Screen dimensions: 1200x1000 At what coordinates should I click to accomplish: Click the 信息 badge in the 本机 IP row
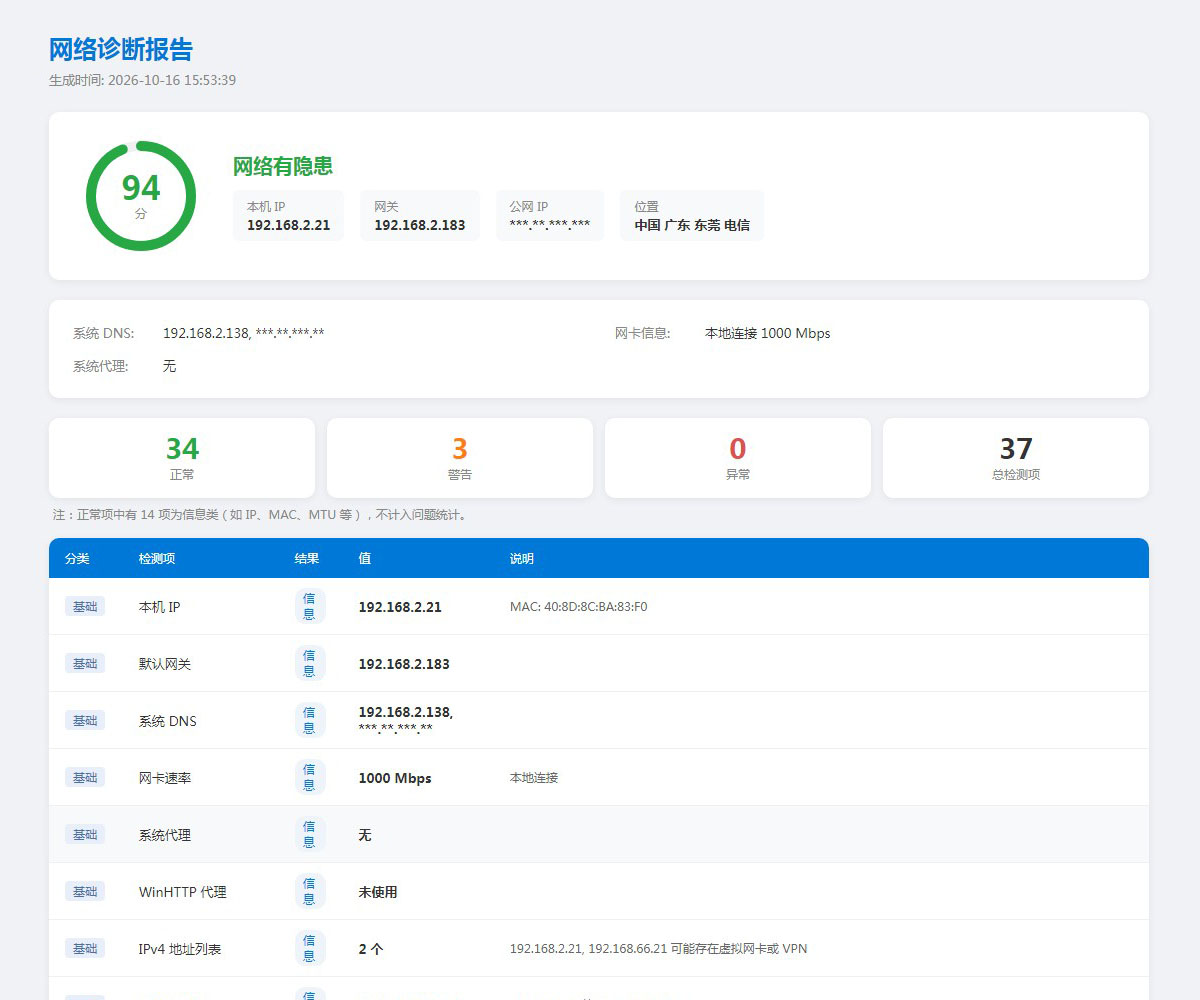point(310,606)
